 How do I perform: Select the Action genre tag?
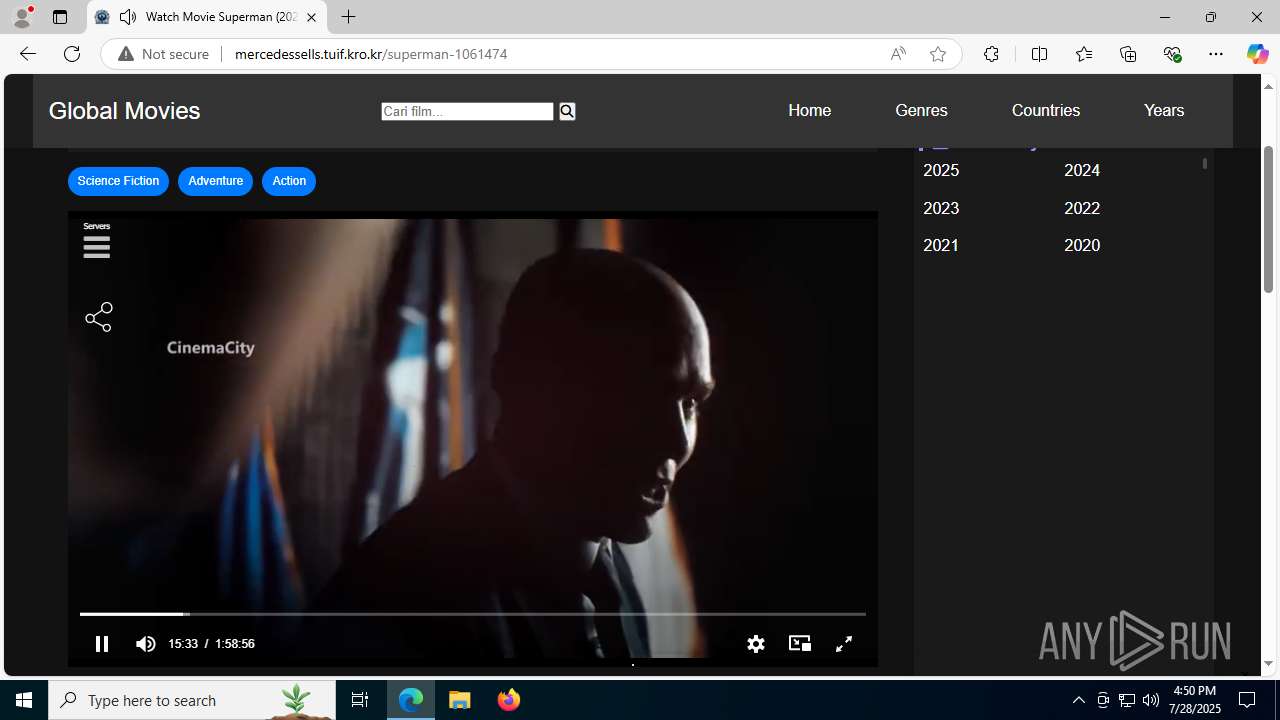289,181
